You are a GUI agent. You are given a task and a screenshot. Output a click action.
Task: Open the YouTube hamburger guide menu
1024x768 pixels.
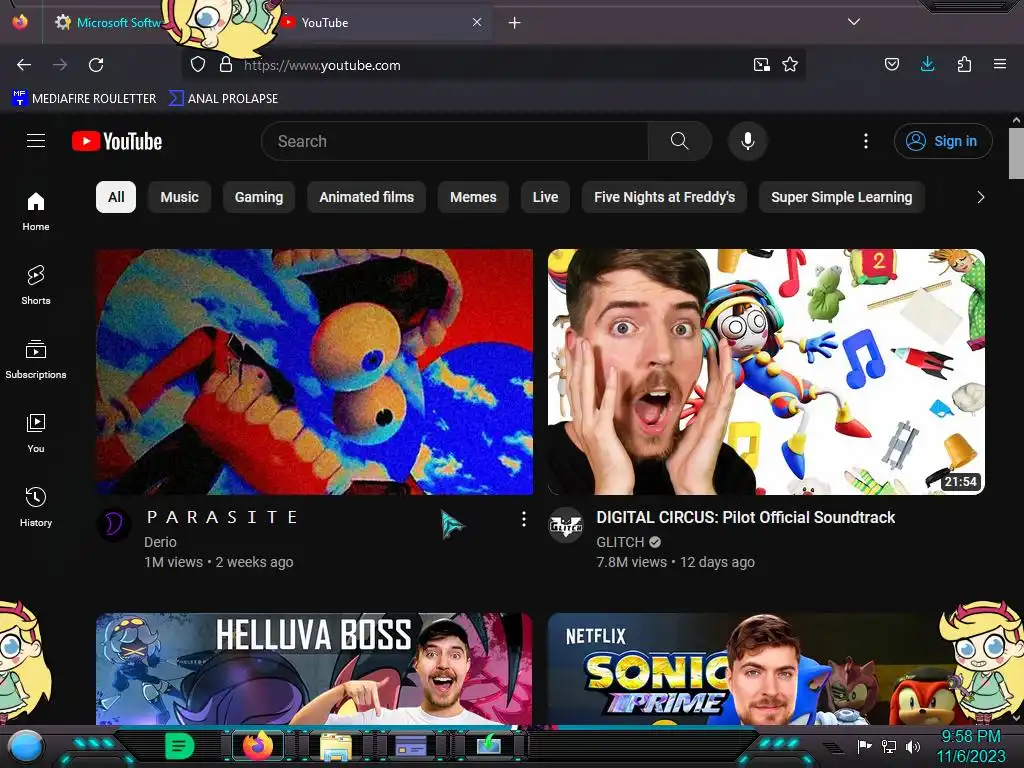(x=36, y=141)
